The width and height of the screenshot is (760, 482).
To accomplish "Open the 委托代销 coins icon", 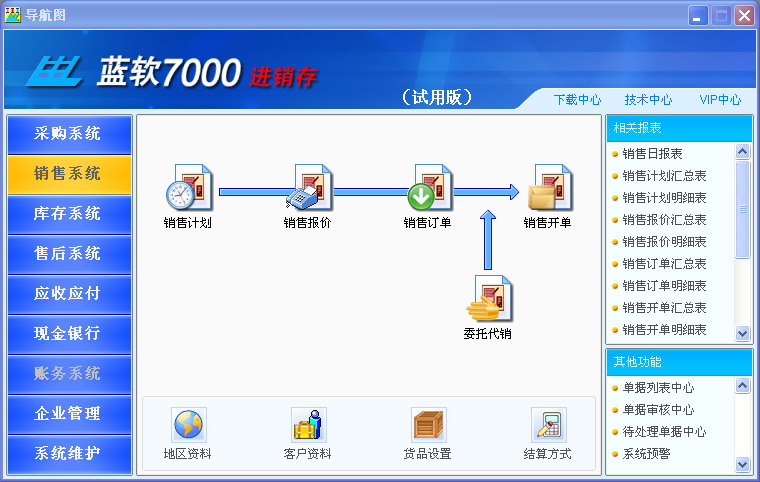I will [489, 298].
